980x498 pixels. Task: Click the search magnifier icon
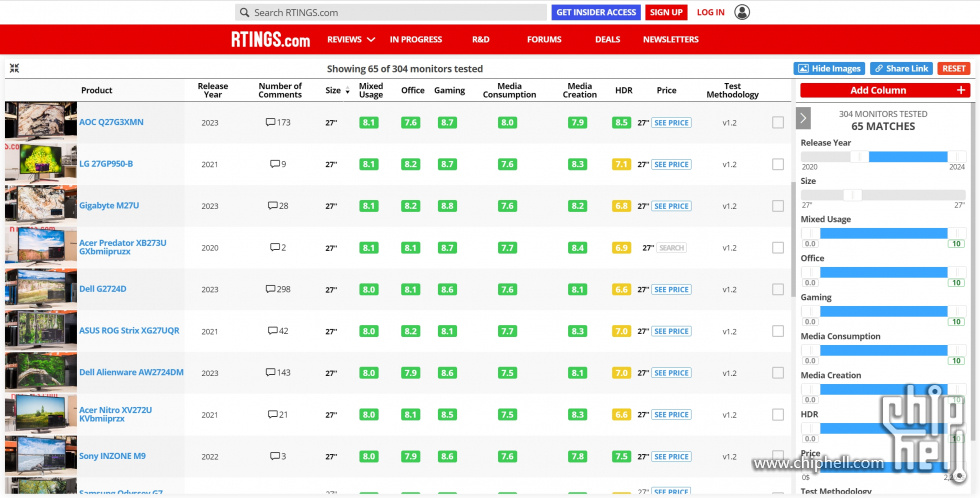pyautogui.click(x=244, y=12)
